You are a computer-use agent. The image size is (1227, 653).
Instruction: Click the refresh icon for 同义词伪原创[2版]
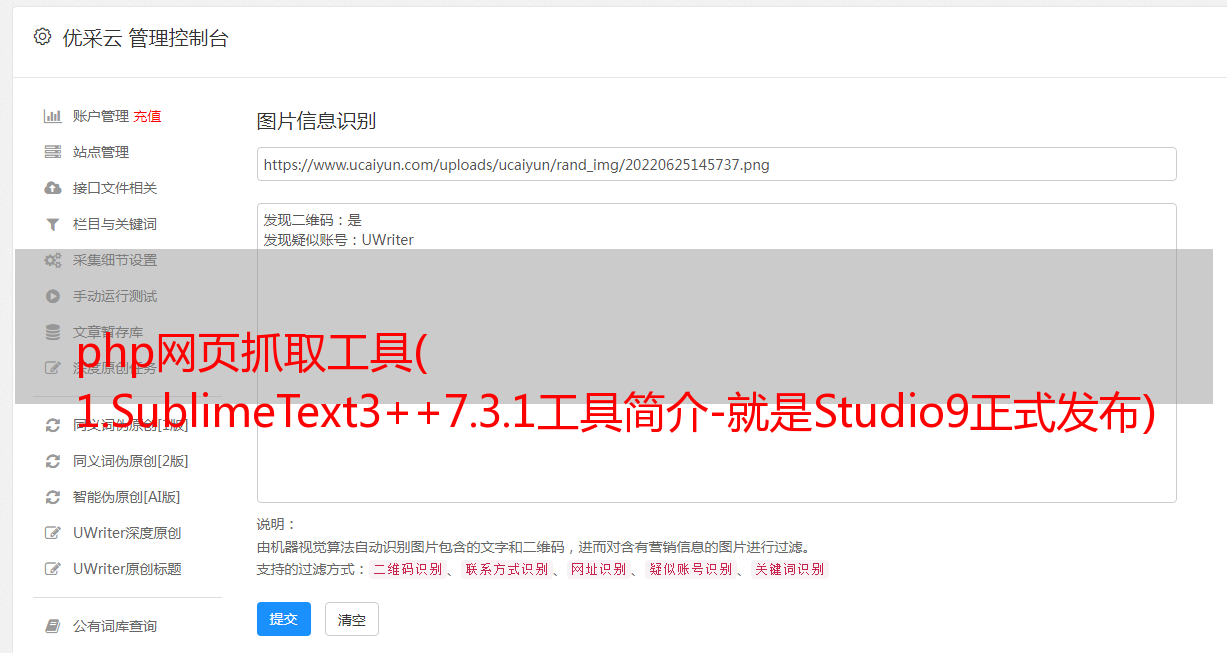tap(53, 461)
